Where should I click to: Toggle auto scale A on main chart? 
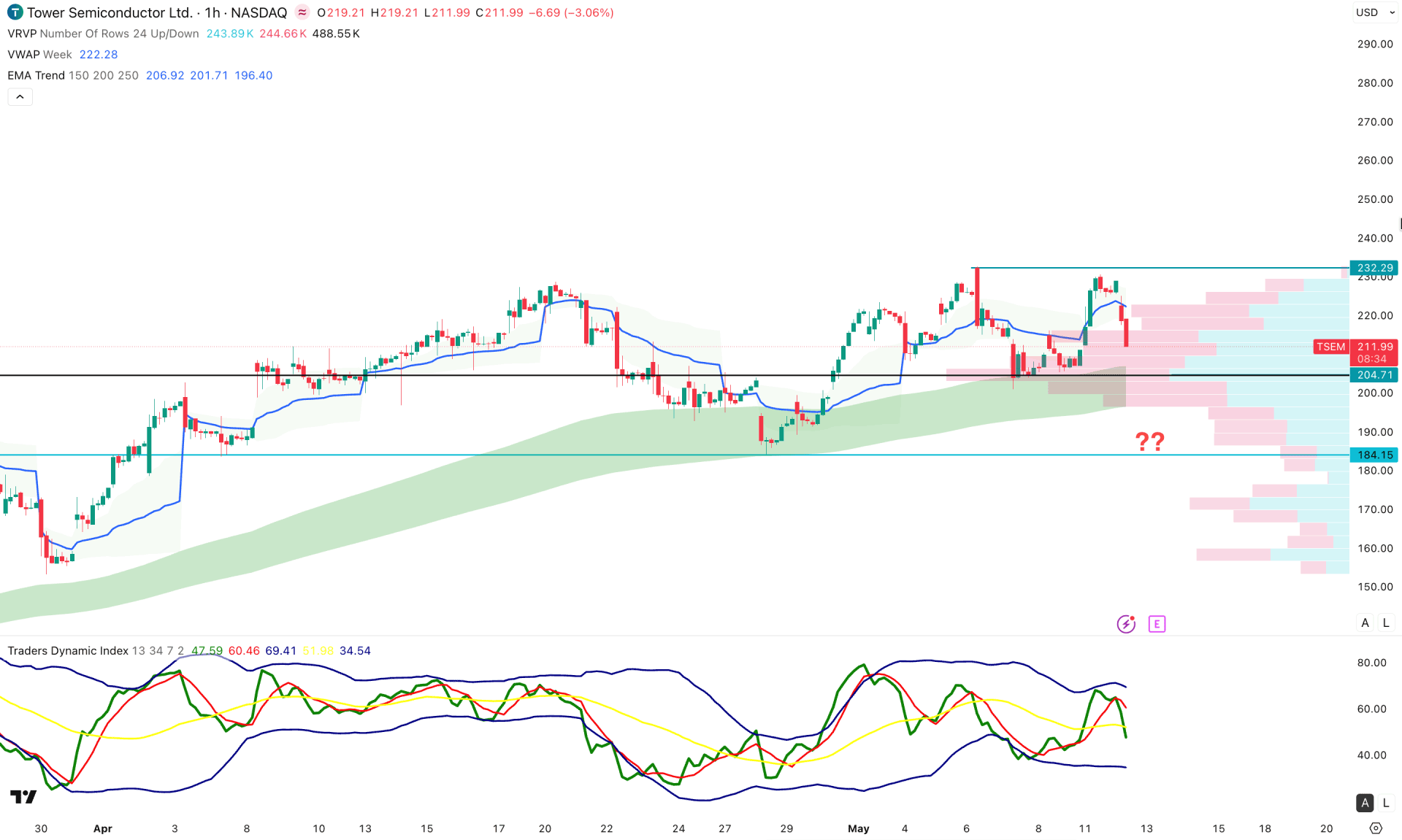pyautogui.click(x=1365, y=623)
